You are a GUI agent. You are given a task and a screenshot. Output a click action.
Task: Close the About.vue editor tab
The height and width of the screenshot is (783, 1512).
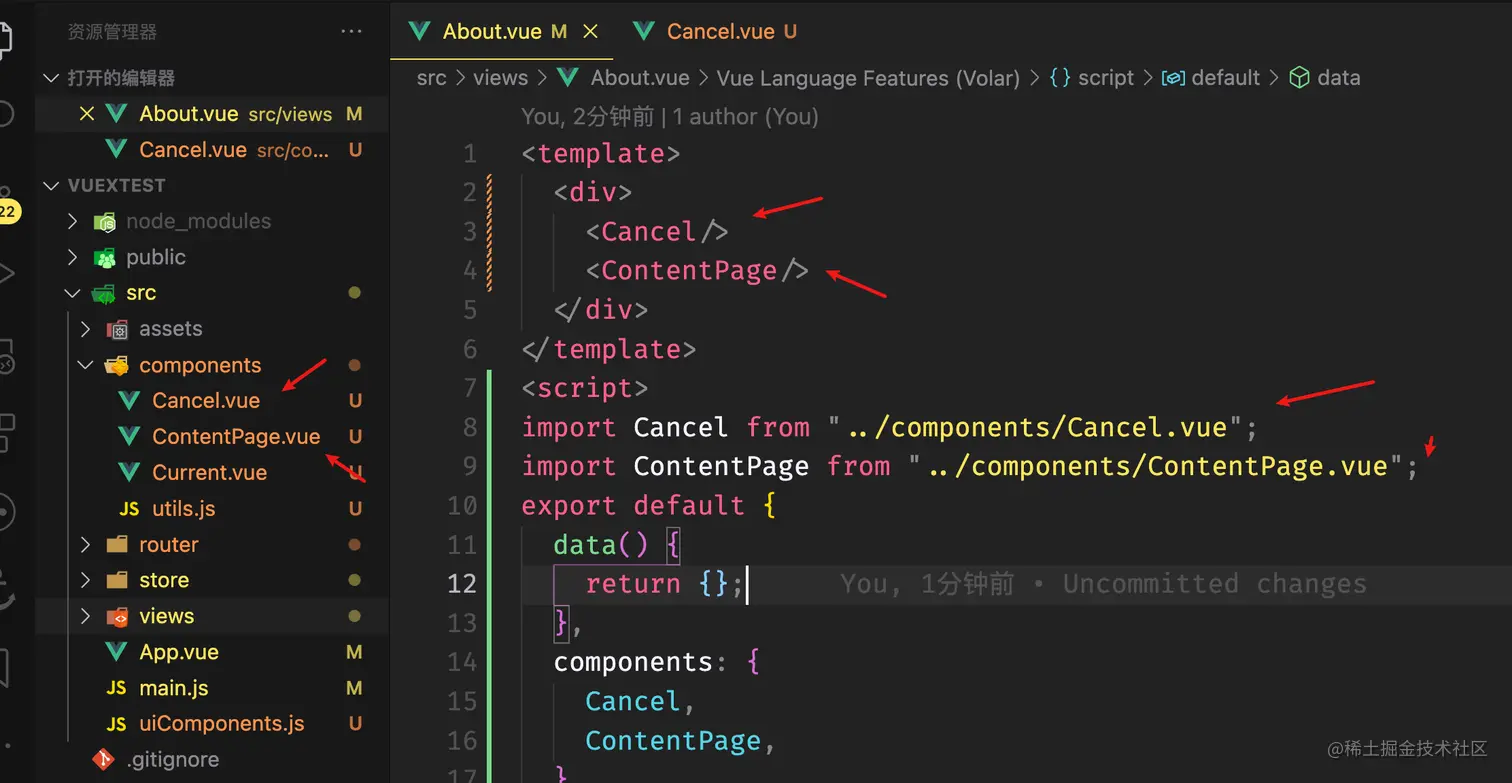coord(591,32)
